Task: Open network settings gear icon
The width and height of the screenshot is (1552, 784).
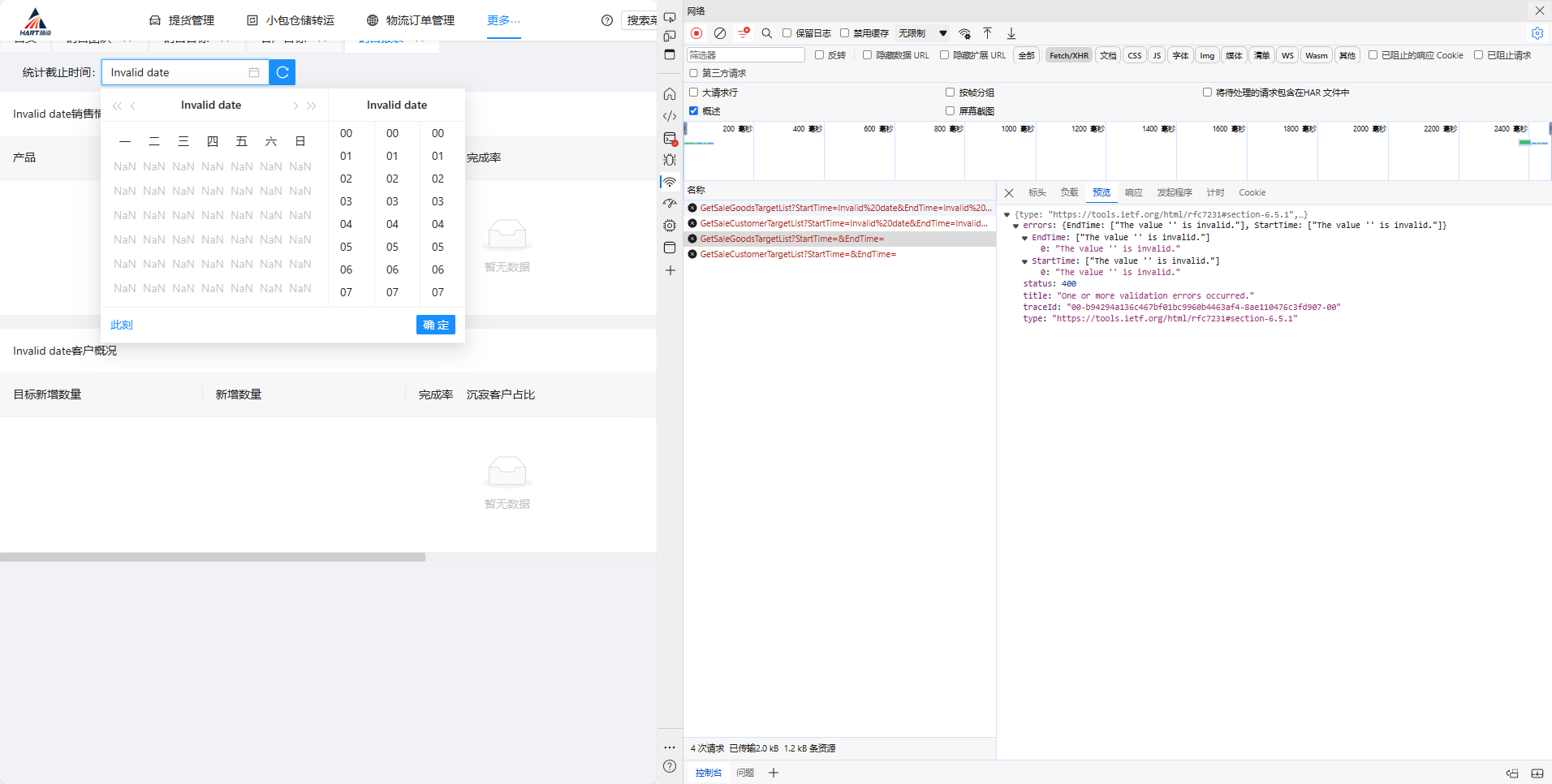Action: (1537, 33)
